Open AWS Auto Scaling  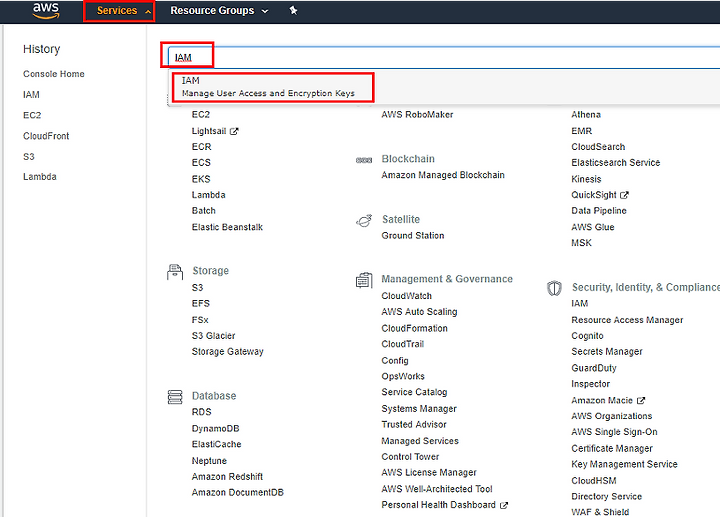coord(419,312)
